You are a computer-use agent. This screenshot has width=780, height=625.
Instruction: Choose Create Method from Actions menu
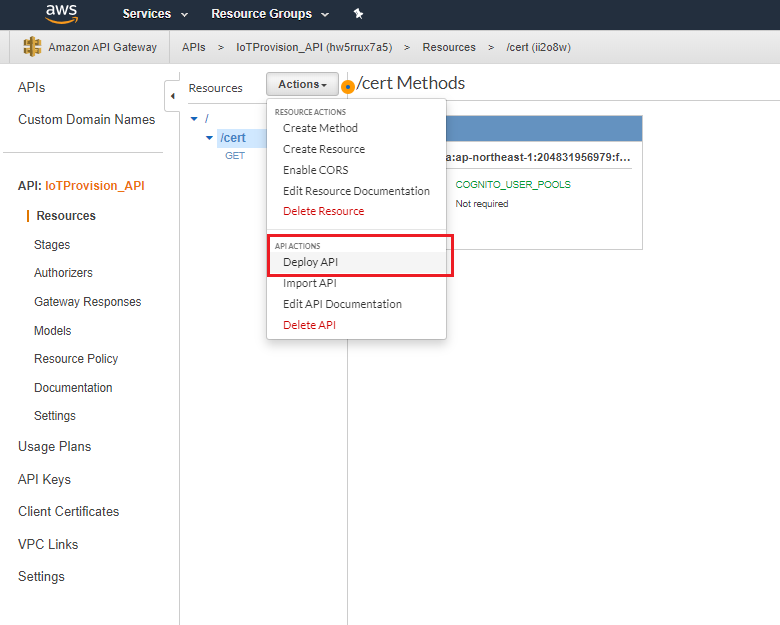tap(320, 128)
